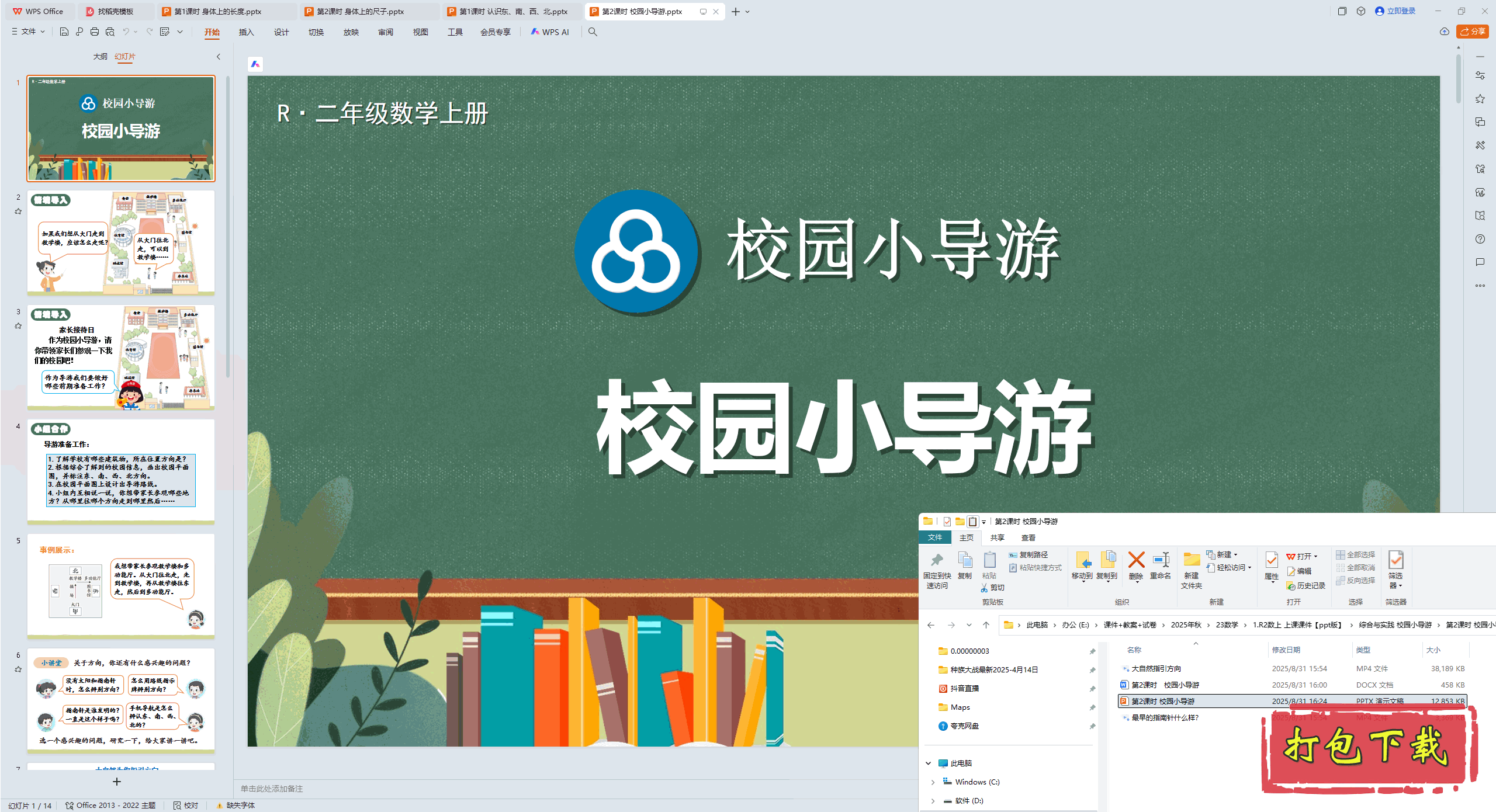
Task: Switch to 大纲 outline tab
Action: tap(100, 57)
